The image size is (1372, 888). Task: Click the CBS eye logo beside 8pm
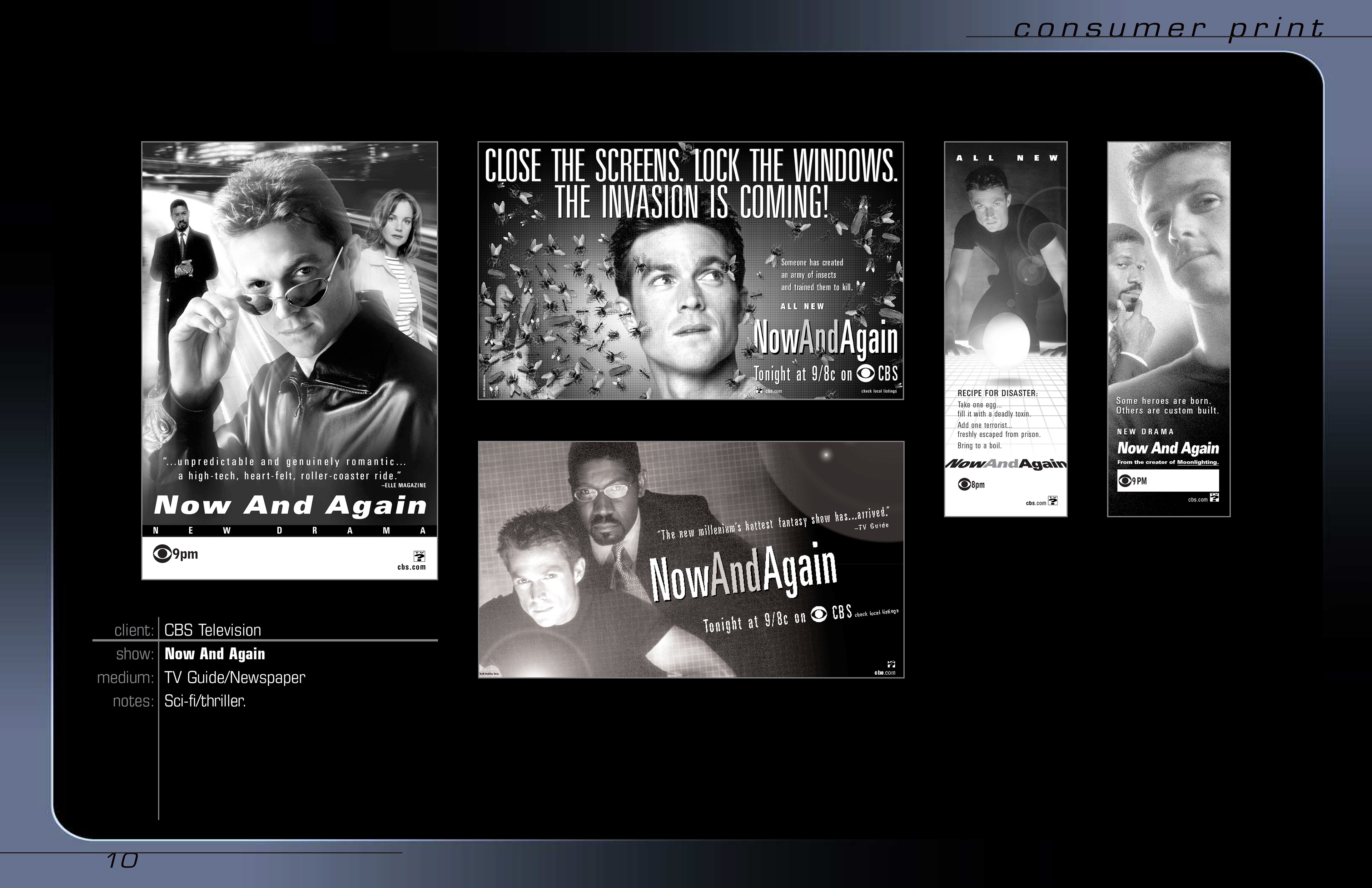point(964,484)
